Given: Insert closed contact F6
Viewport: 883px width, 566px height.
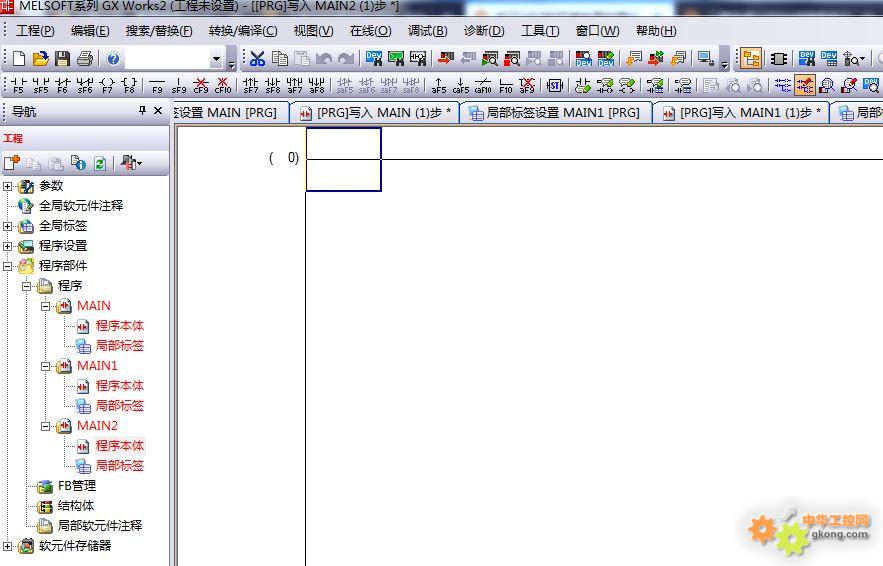Looking at the screenshot, I should (x=63, y=85).
